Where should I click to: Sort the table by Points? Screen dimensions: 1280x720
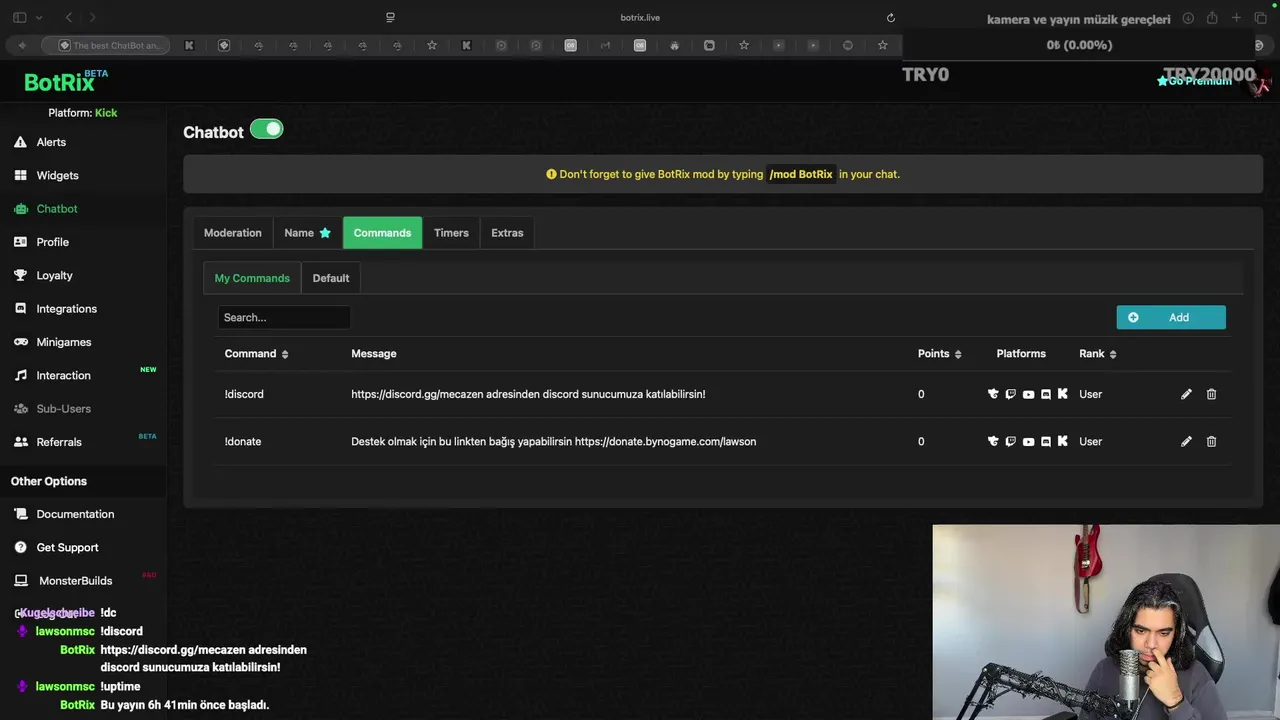coord(939,354)
